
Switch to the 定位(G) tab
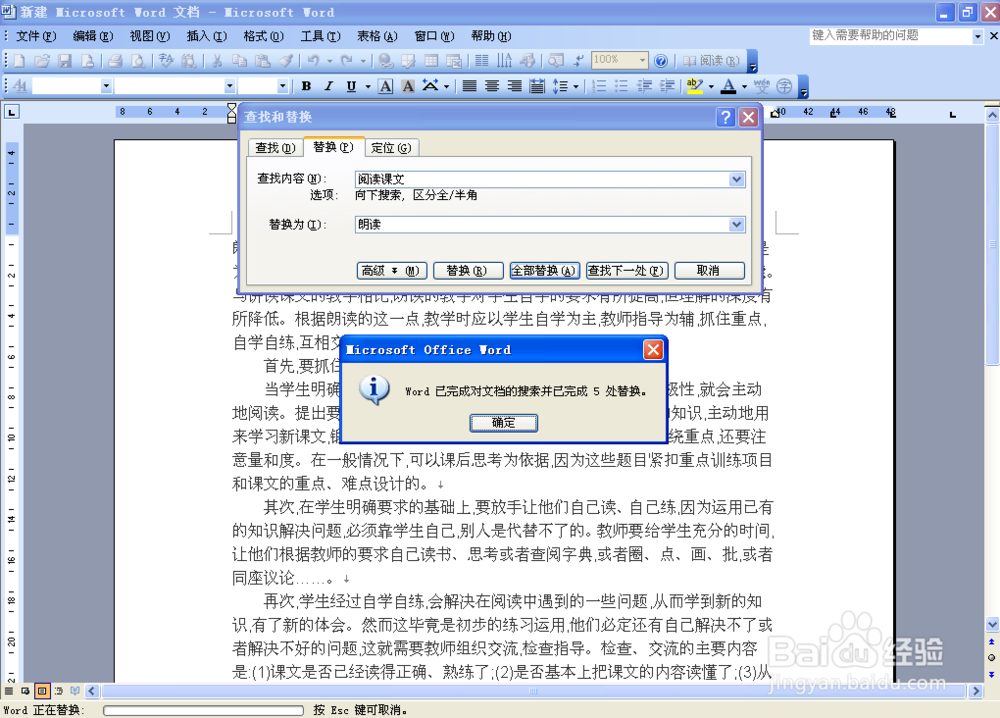[x=392, y=148]
